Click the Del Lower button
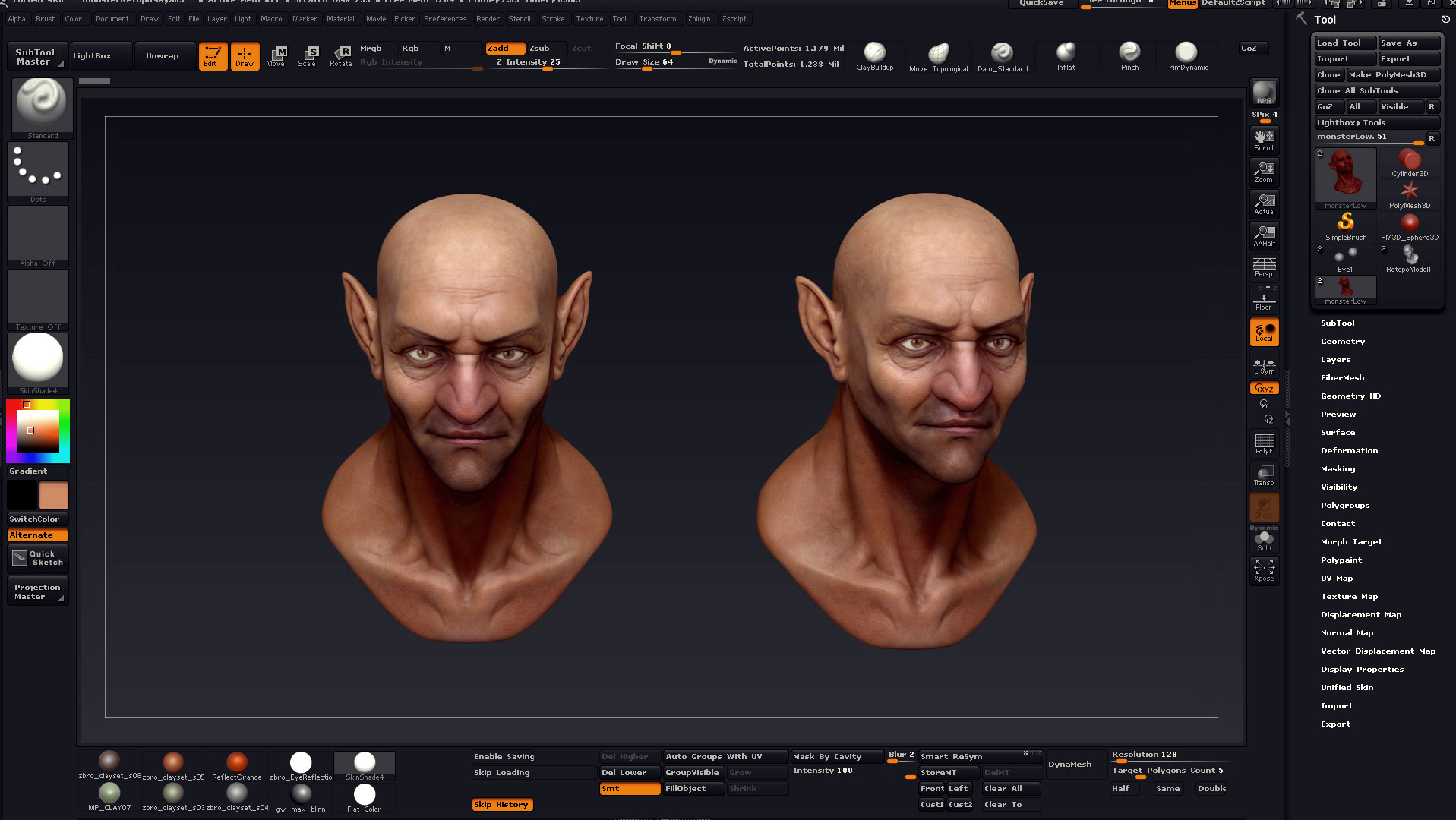This screenshot has height=820, width=1456. coord(630,773)
